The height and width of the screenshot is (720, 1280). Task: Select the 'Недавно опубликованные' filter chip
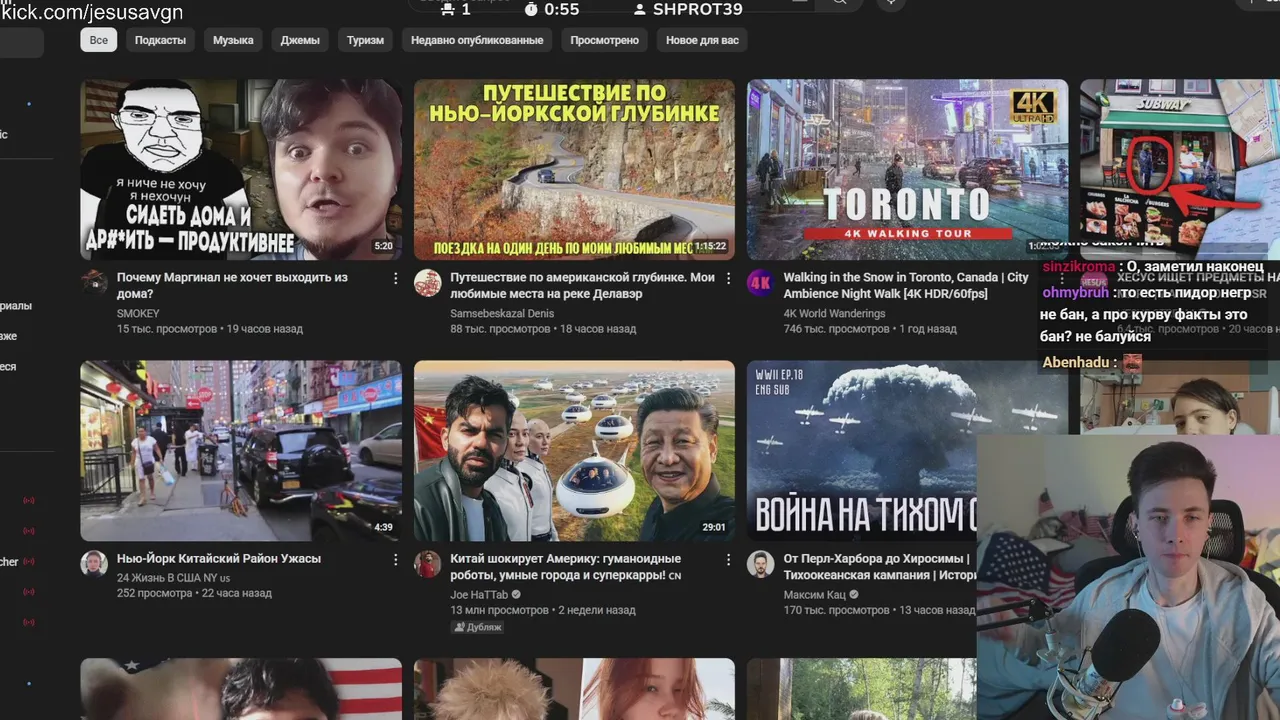477,40
